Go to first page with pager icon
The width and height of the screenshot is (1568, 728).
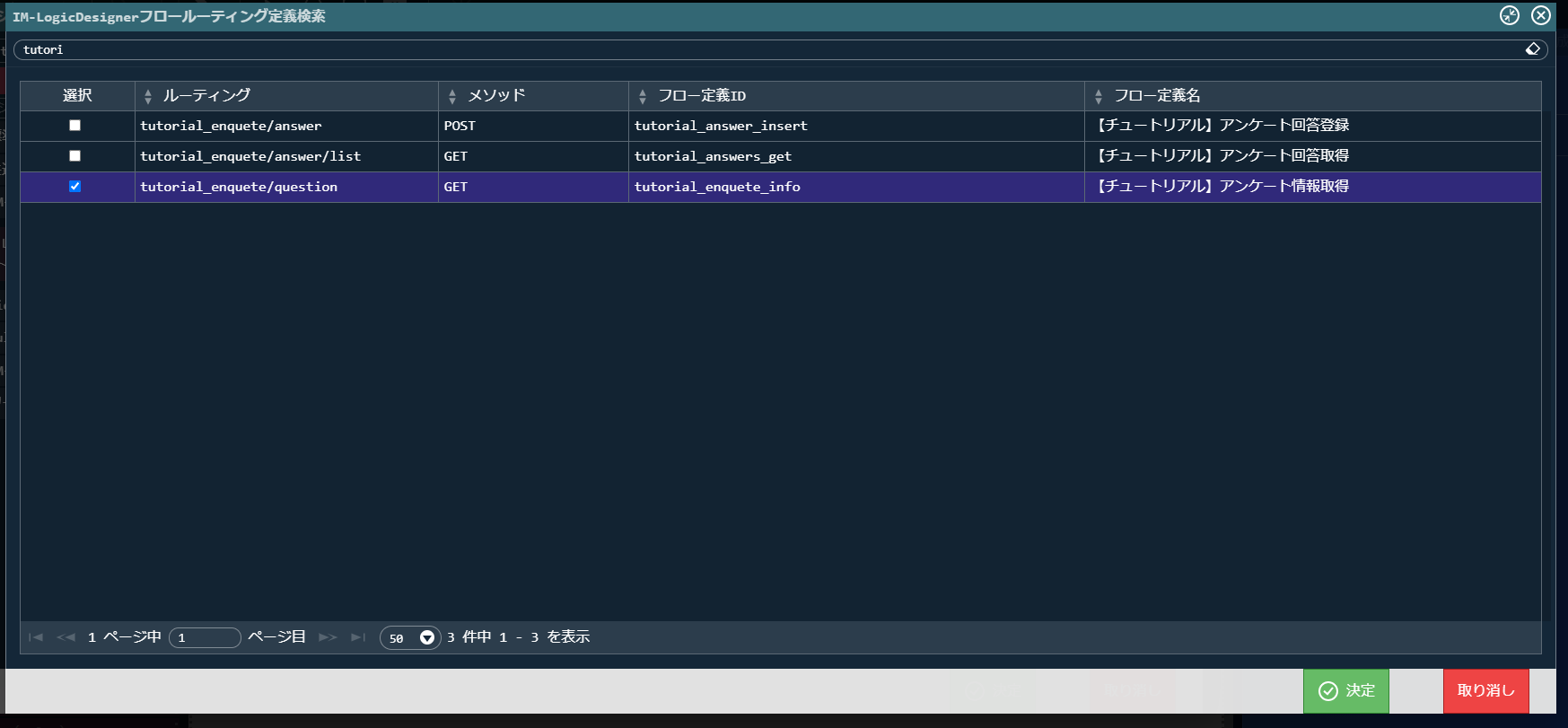click(36, 637)
